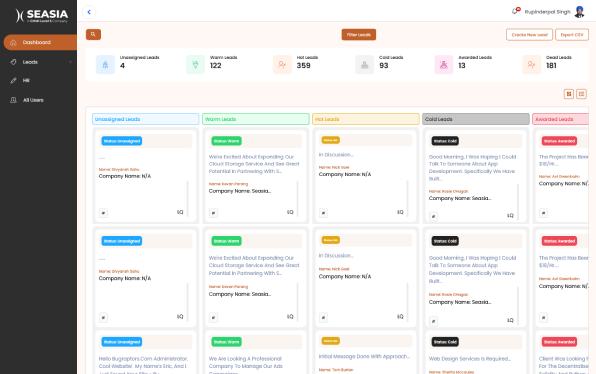Screen dimensions: 596x374
Task: Select the Unassigned Leads column header
Action: pyautogui.click(x=146, y=119)
